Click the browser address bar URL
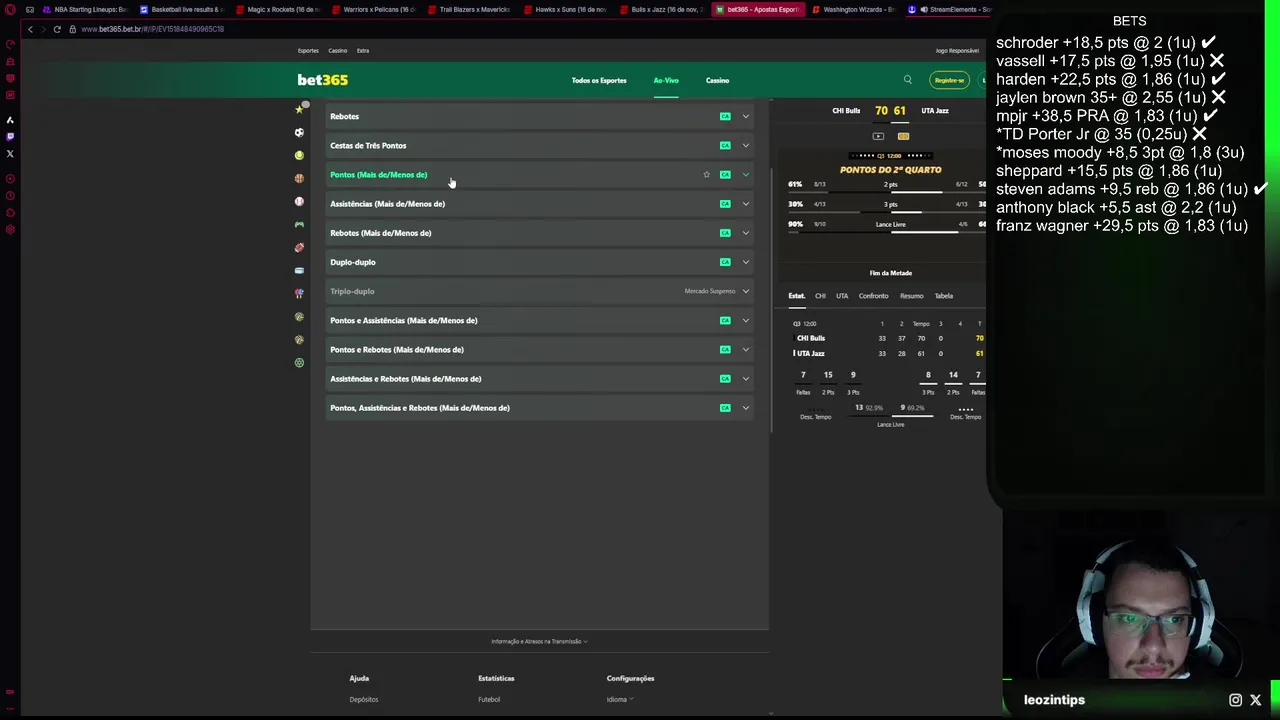The width and height of the screenshot is (1280, 720). (x=152, y=29)
